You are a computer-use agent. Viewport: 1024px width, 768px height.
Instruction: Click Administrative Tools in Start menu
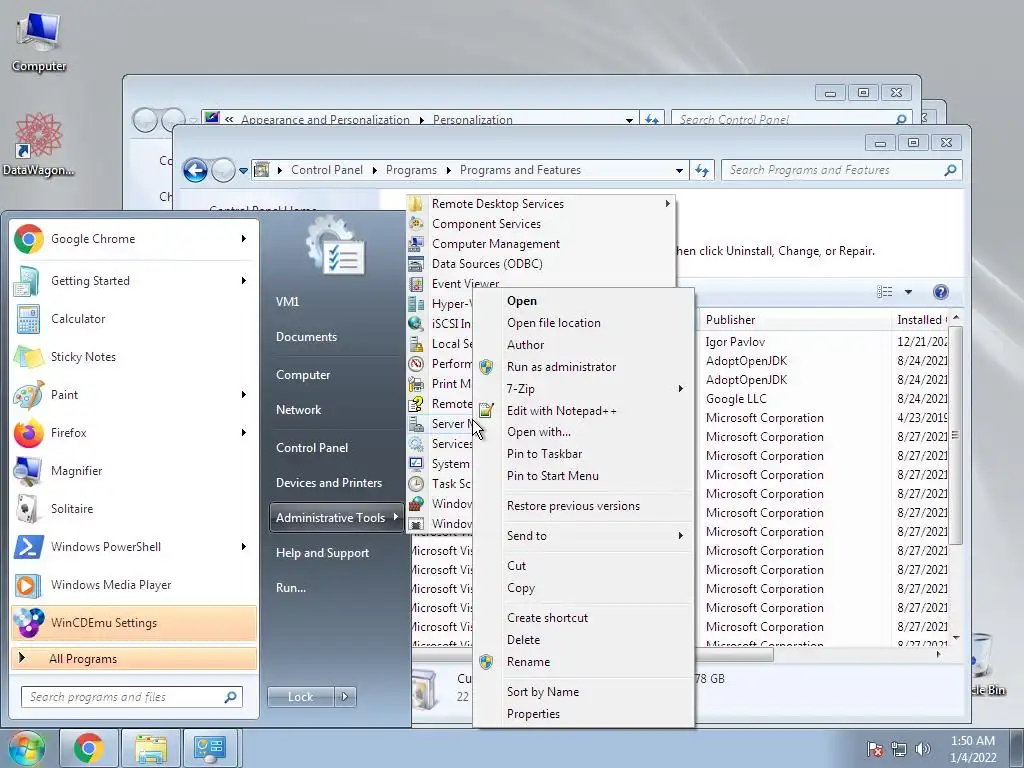pos(336,518)
